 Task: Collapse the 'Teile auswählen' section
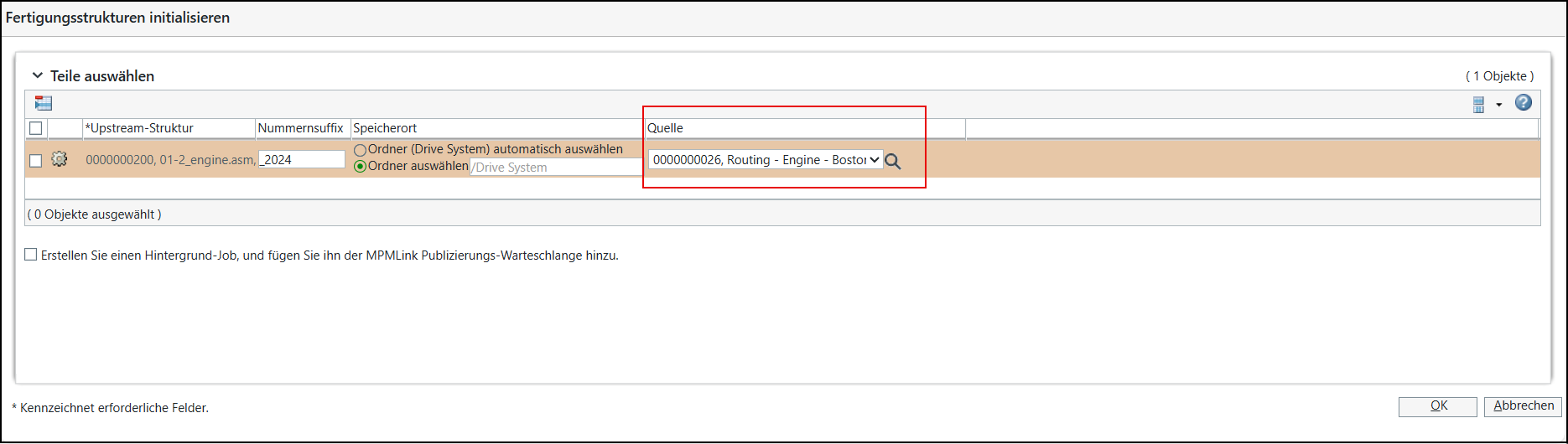[37, 75]
